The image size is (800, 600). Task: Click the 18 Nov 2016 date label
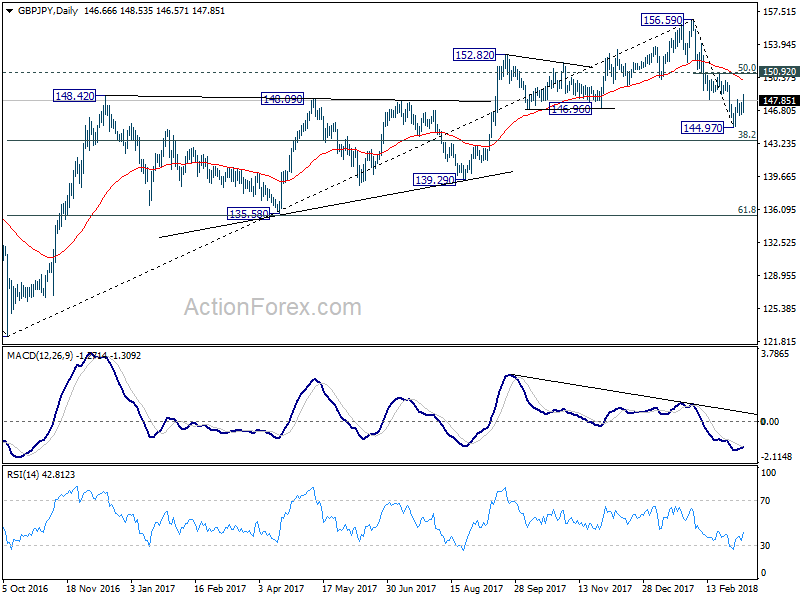[x=93, y=588]
